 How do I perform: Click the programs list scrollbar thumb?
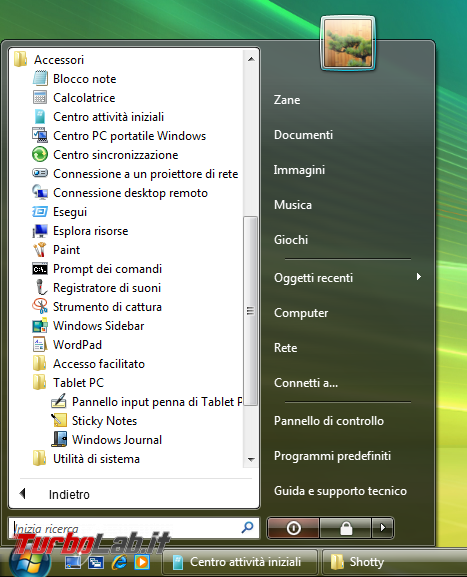pos(251,311)
